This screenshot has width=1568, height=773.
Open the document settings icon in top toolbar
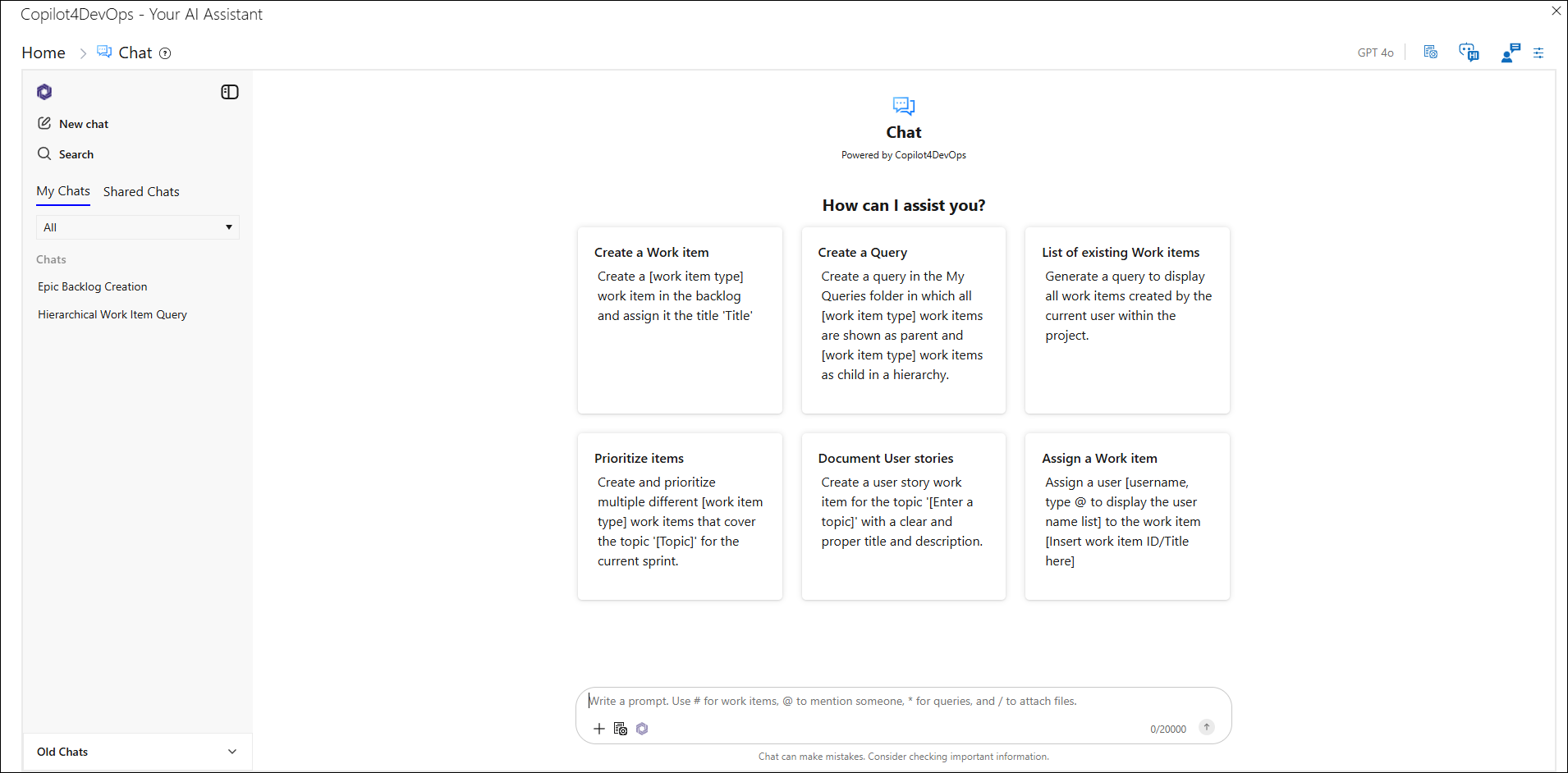(1430, 53)
